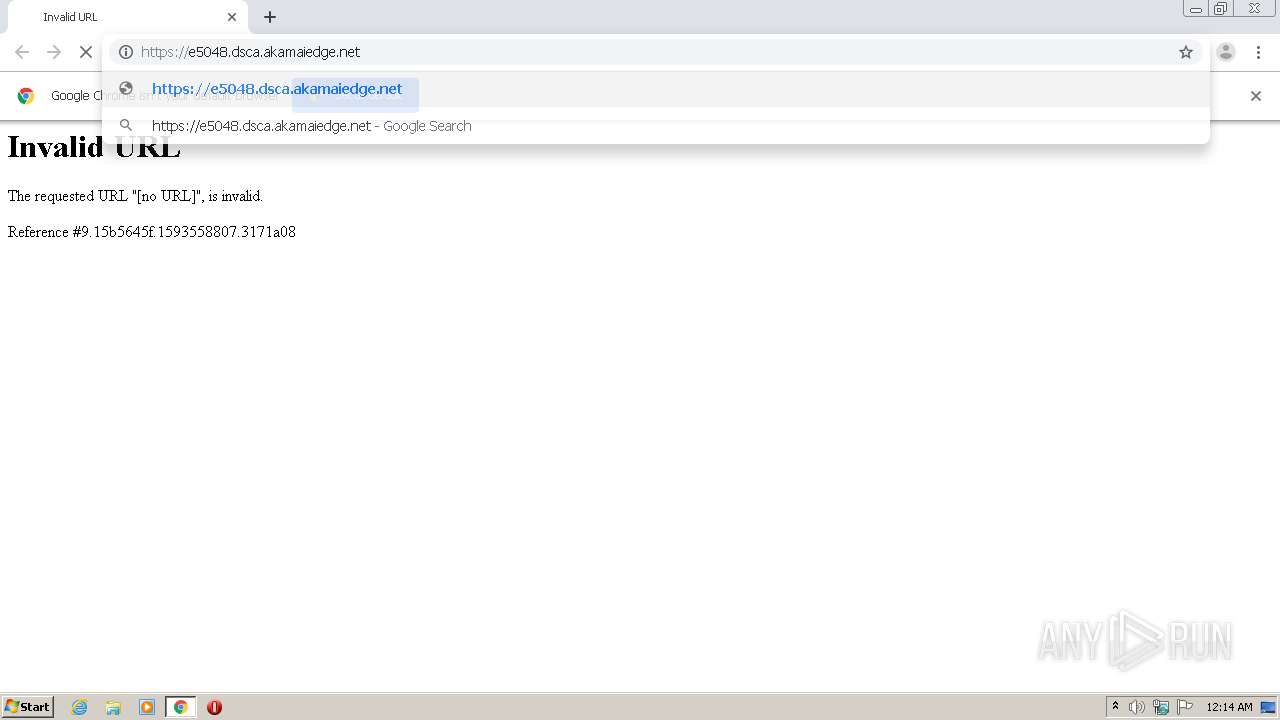Open the network status tray icon
1280x720 pixels.
click(x=1161, y=707)
